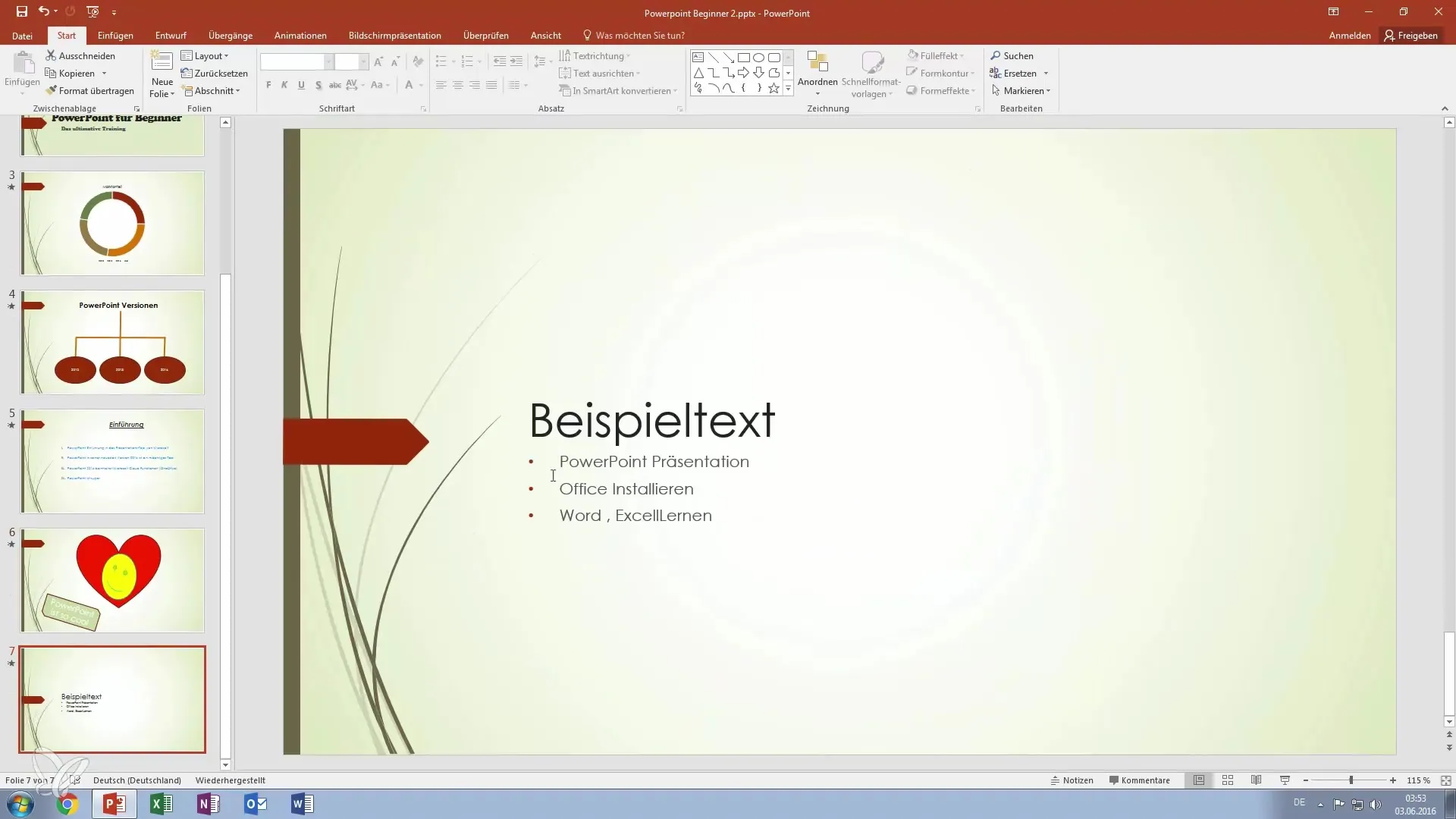Image resolution: width=1456 pixels, height=819 pixels.
Task: Click Ausschneiden (cut) button
Action: pyautogui.click(x=80, y=56)
